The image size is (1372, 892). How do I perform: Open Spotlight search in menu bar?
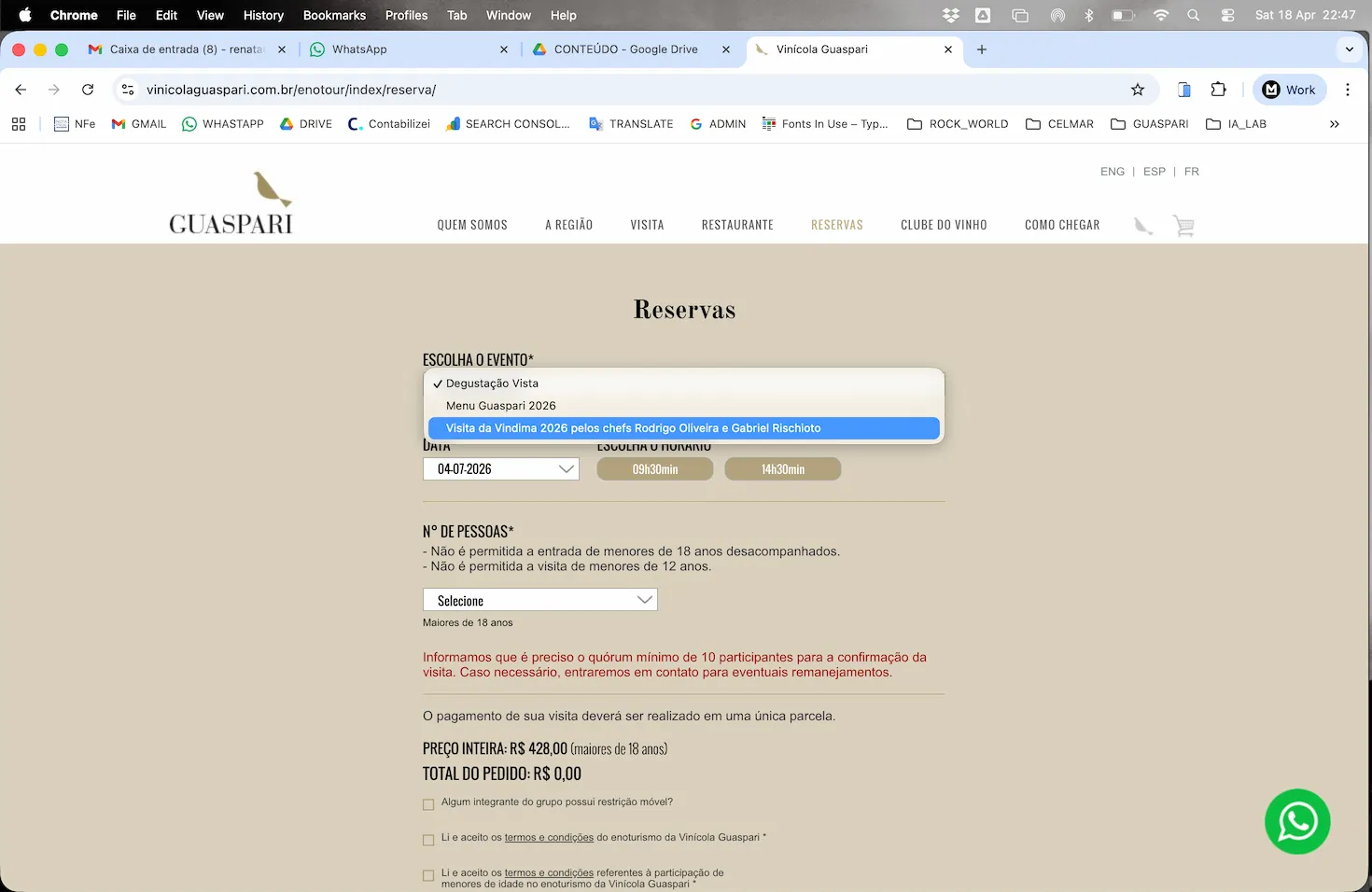click(x=1193, y=15)
